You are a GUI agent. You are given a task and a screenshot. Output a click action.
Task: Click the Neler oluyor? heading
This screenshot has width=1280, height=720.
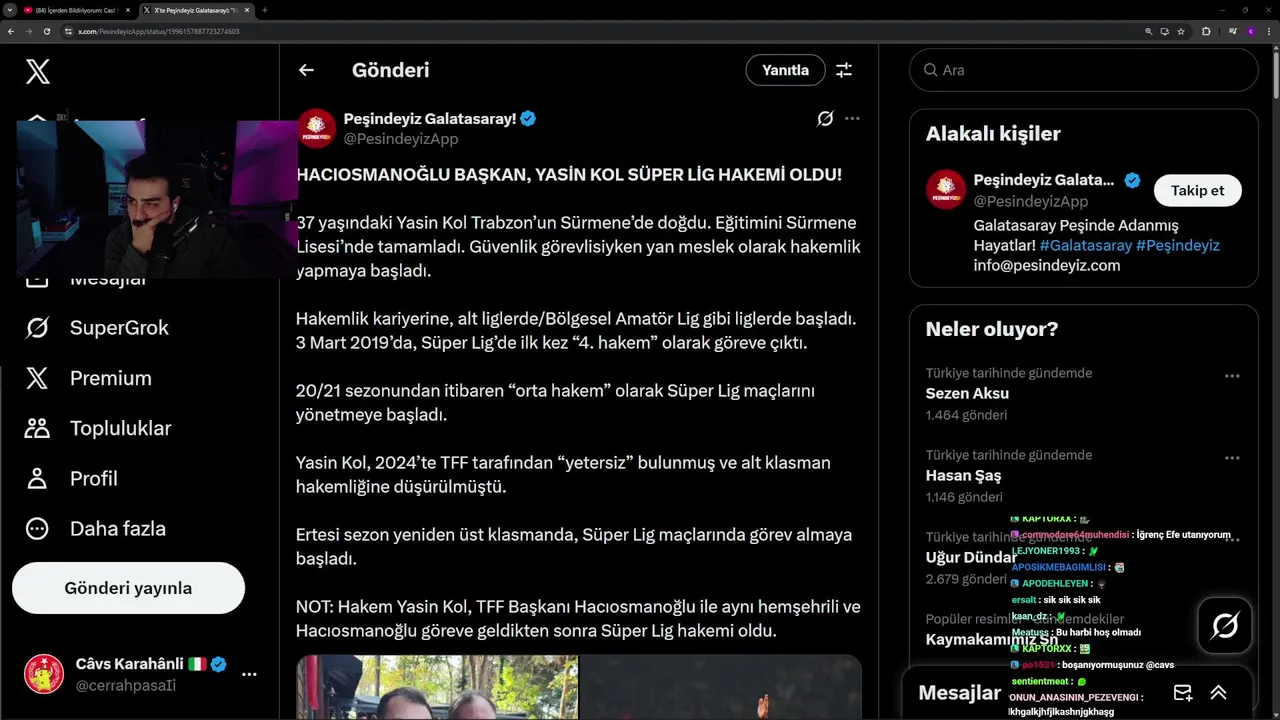click(x=992, y=329)
